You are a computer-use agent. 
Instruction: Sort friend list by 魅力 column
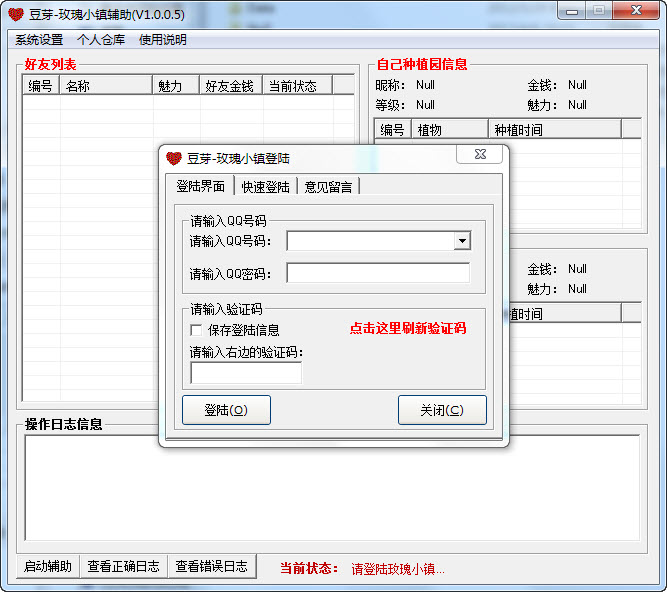tap(176, 85)
